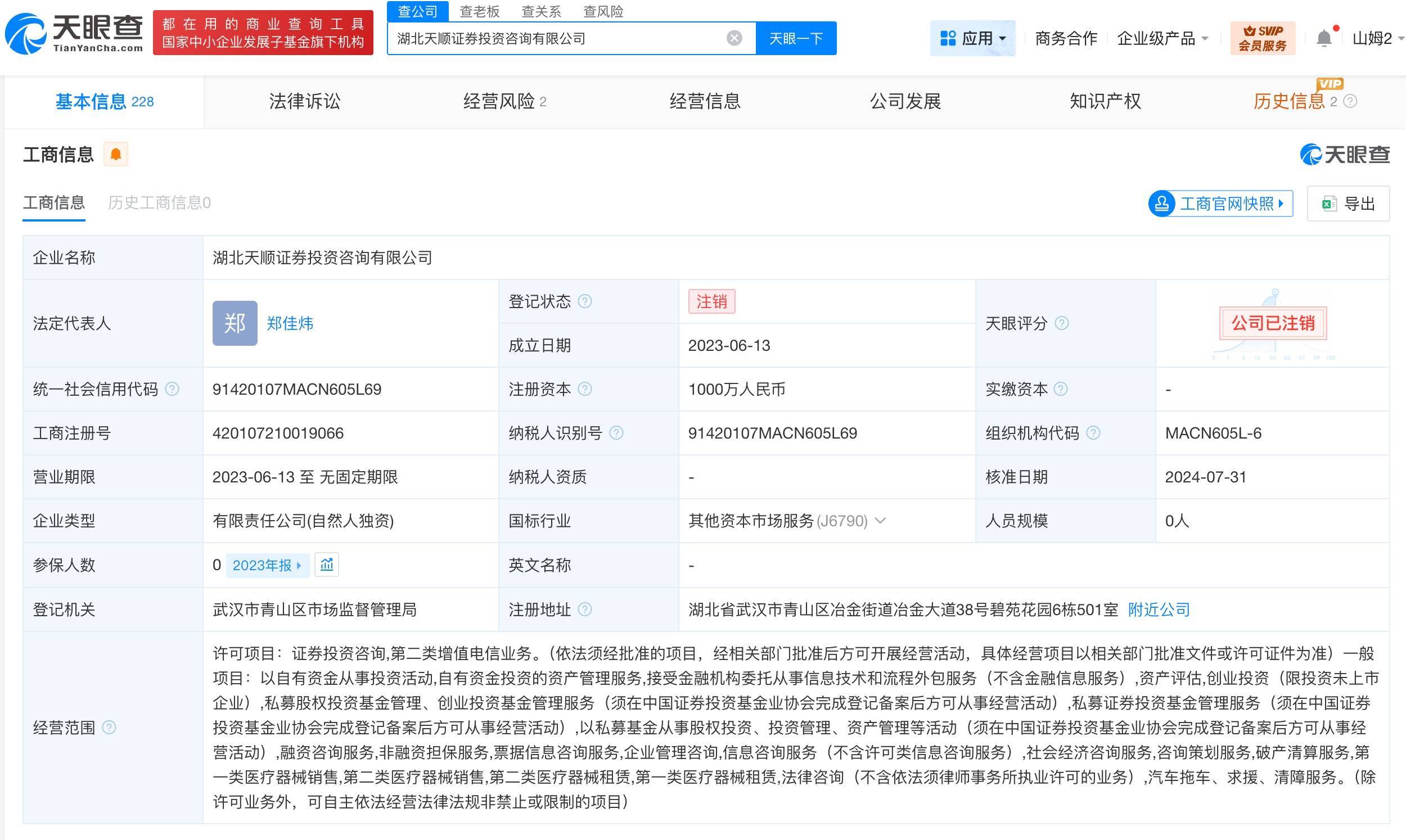This screenshot has width=1406, height=840.
Task: Expand 其他资本市场服务 industry chevron
Action: [880, 520]
